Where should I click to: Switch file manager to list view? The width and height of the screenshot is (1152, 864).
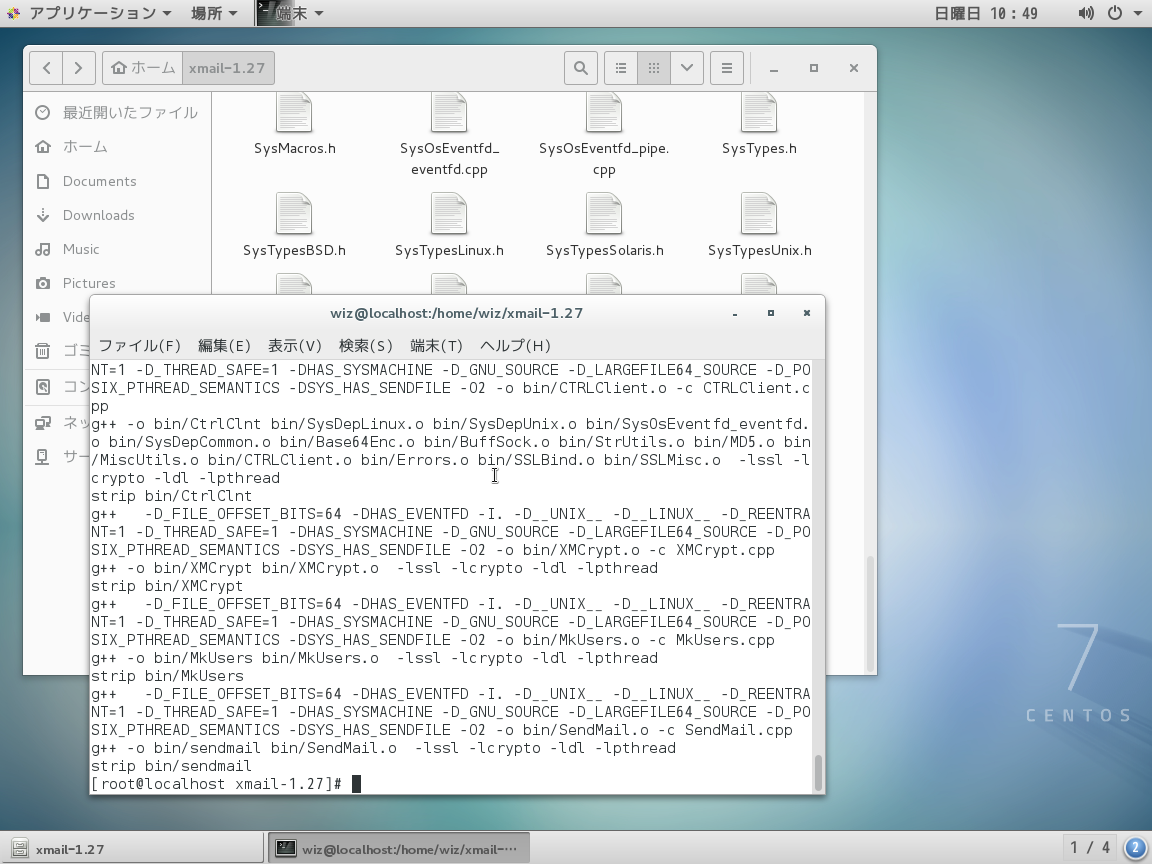click(x=621, y=68)
